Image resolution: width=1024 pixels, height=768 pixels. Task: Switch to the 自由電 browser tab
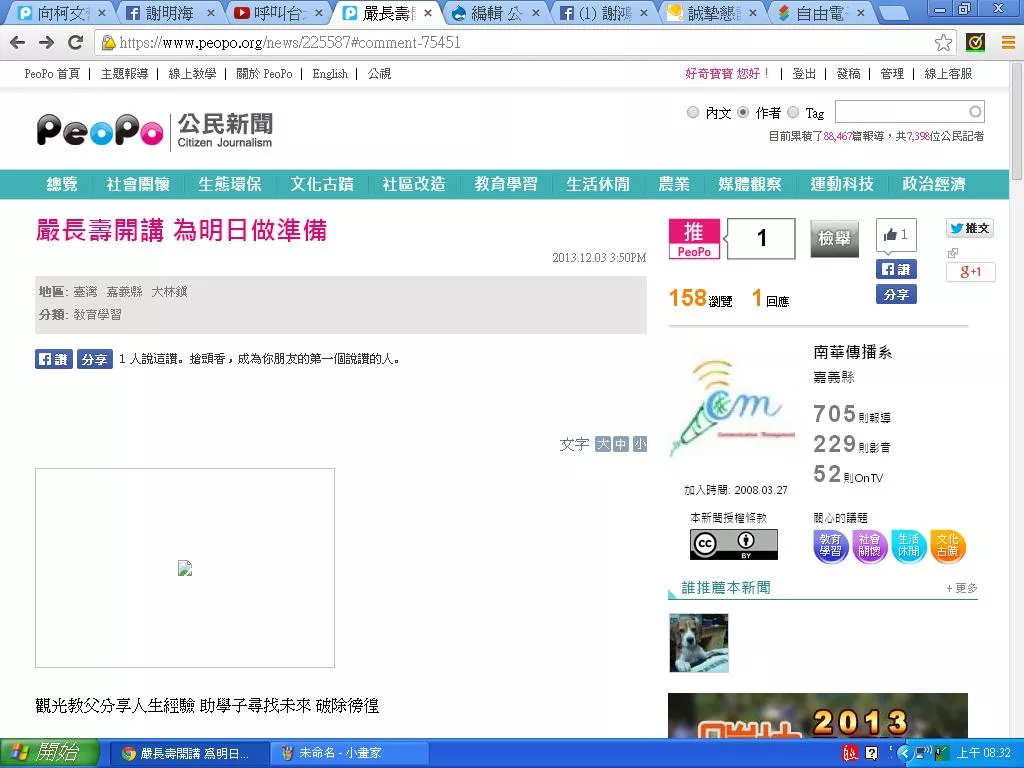[822, 13]
